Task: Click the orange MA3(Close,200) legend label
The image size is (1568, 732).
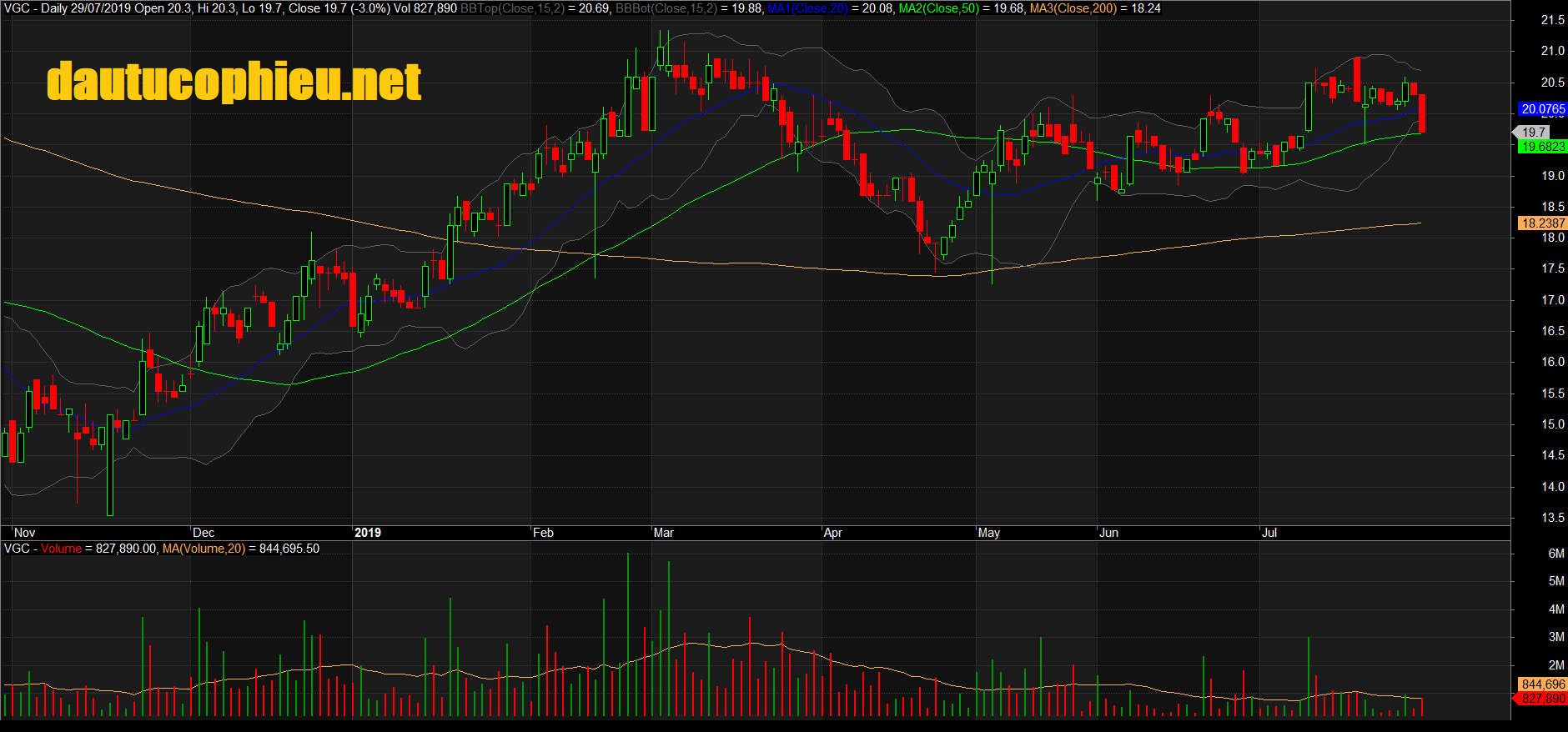Action: (x=1073, y=8)
